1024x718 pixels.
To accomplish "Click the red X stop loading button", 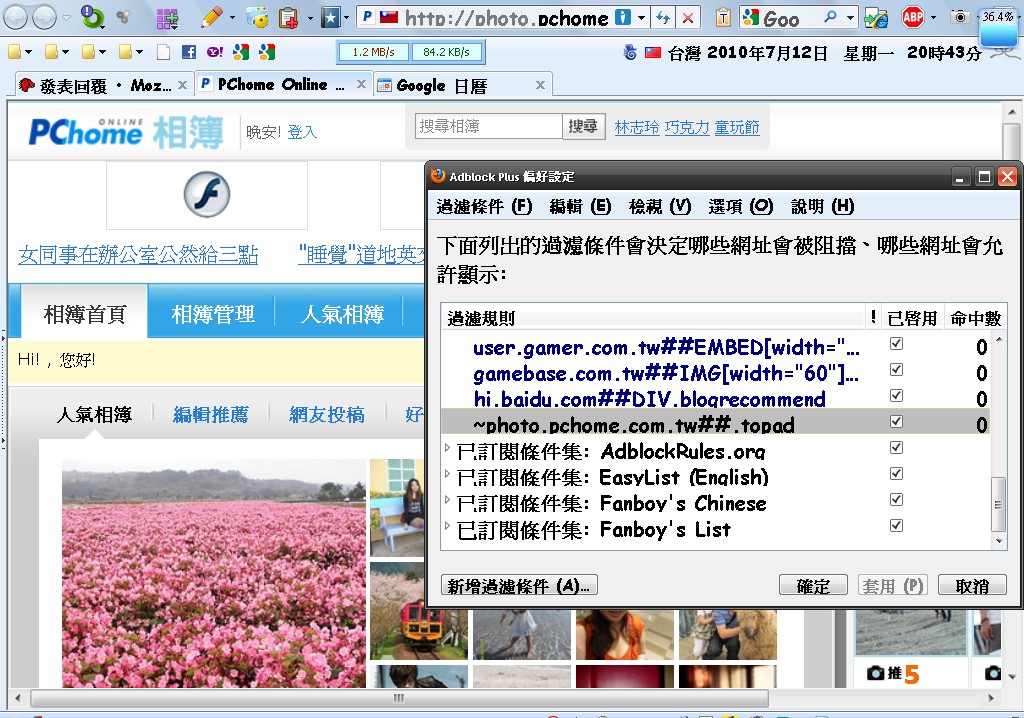I will pos(688,18).
